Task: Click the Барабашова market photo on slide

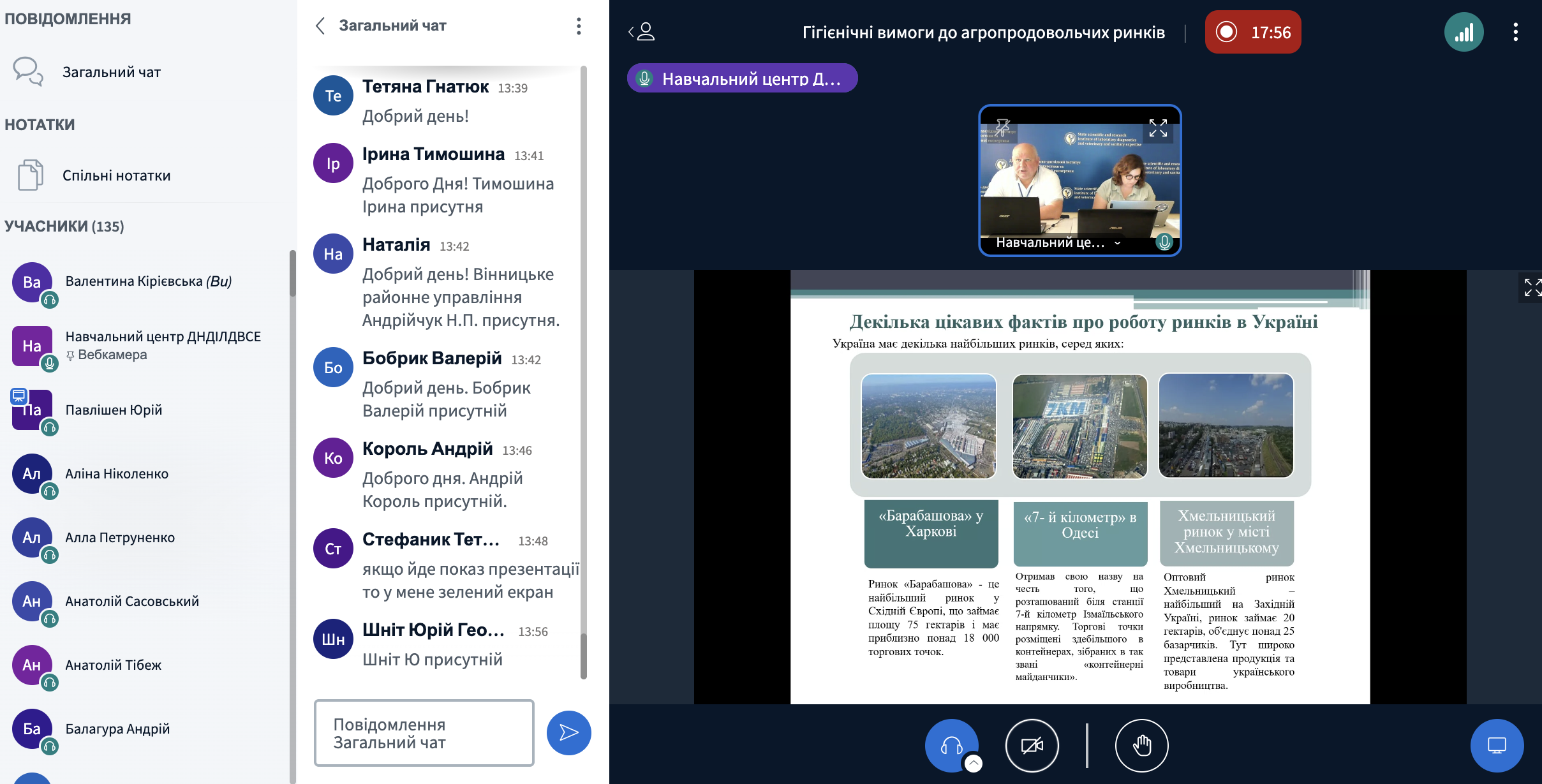Action: (928, 426)
